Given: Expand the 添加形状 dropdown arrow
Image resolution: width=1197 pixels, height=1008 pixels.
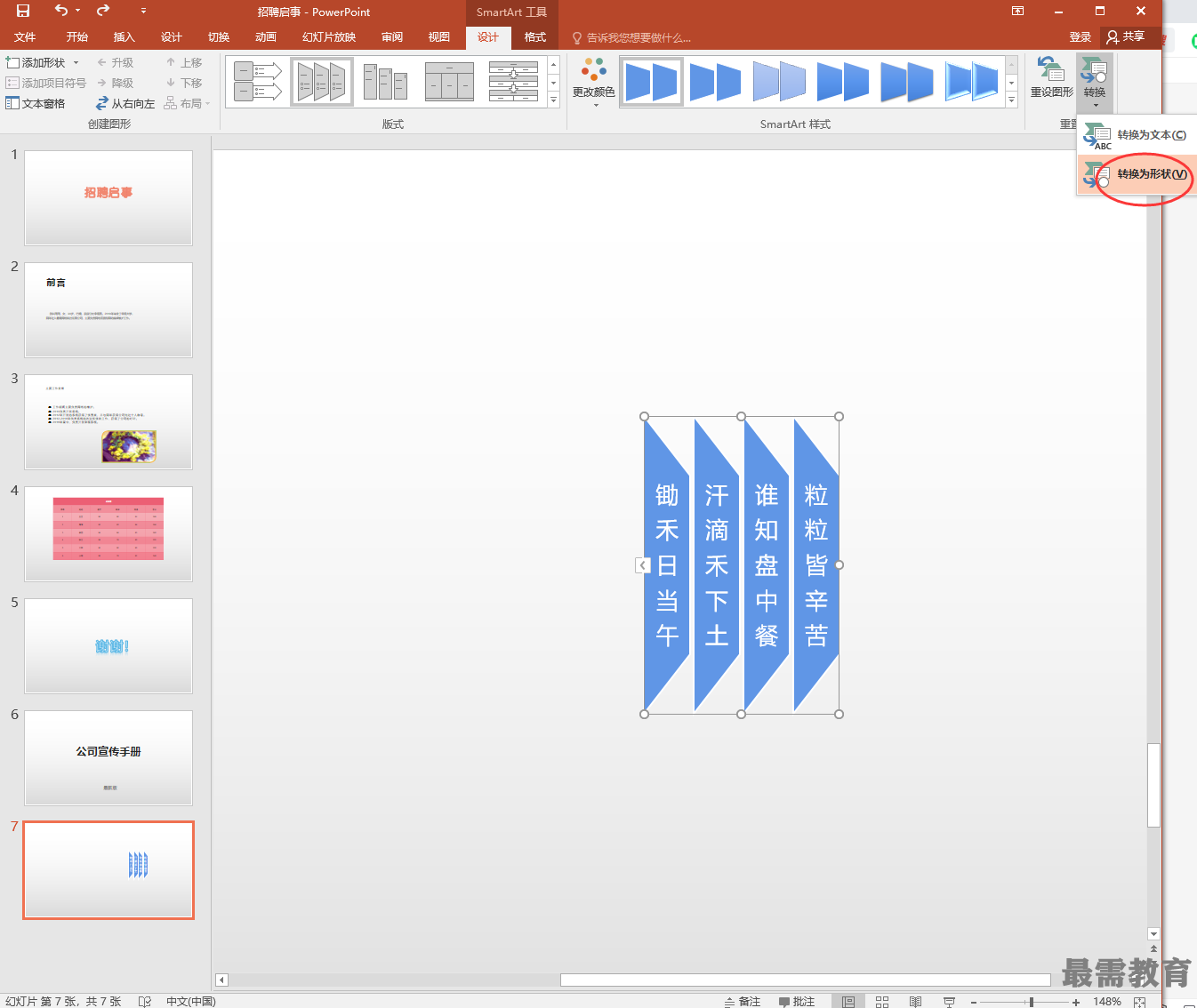Looking at the screenshot, I should [x=76, y=62].
